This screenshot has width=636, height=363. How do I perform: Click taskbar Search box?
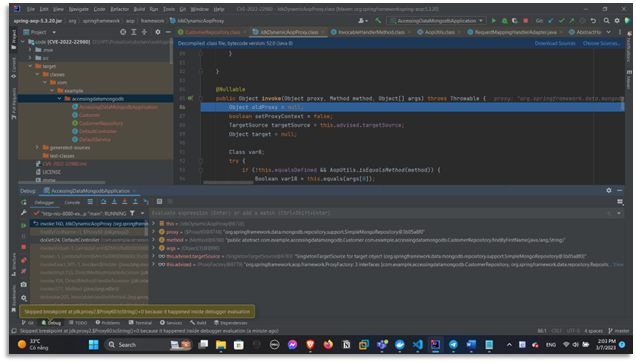click(x=148, y=345)
